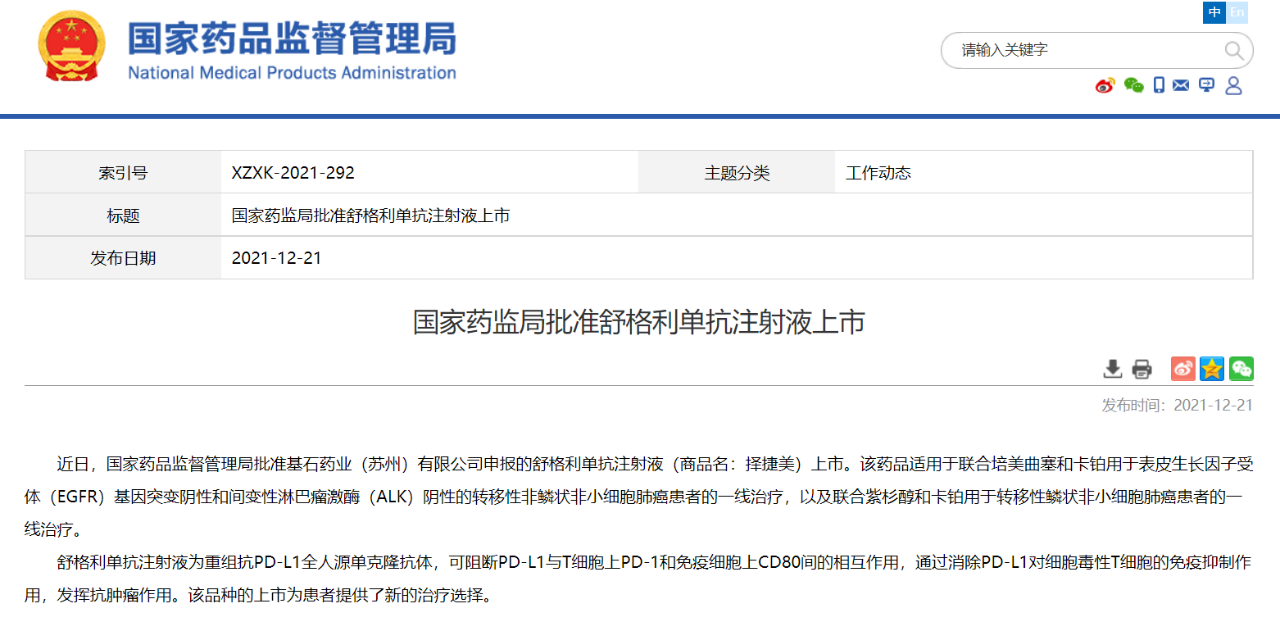Click the index number XZXK-2021-292

(x=293, y=173)
